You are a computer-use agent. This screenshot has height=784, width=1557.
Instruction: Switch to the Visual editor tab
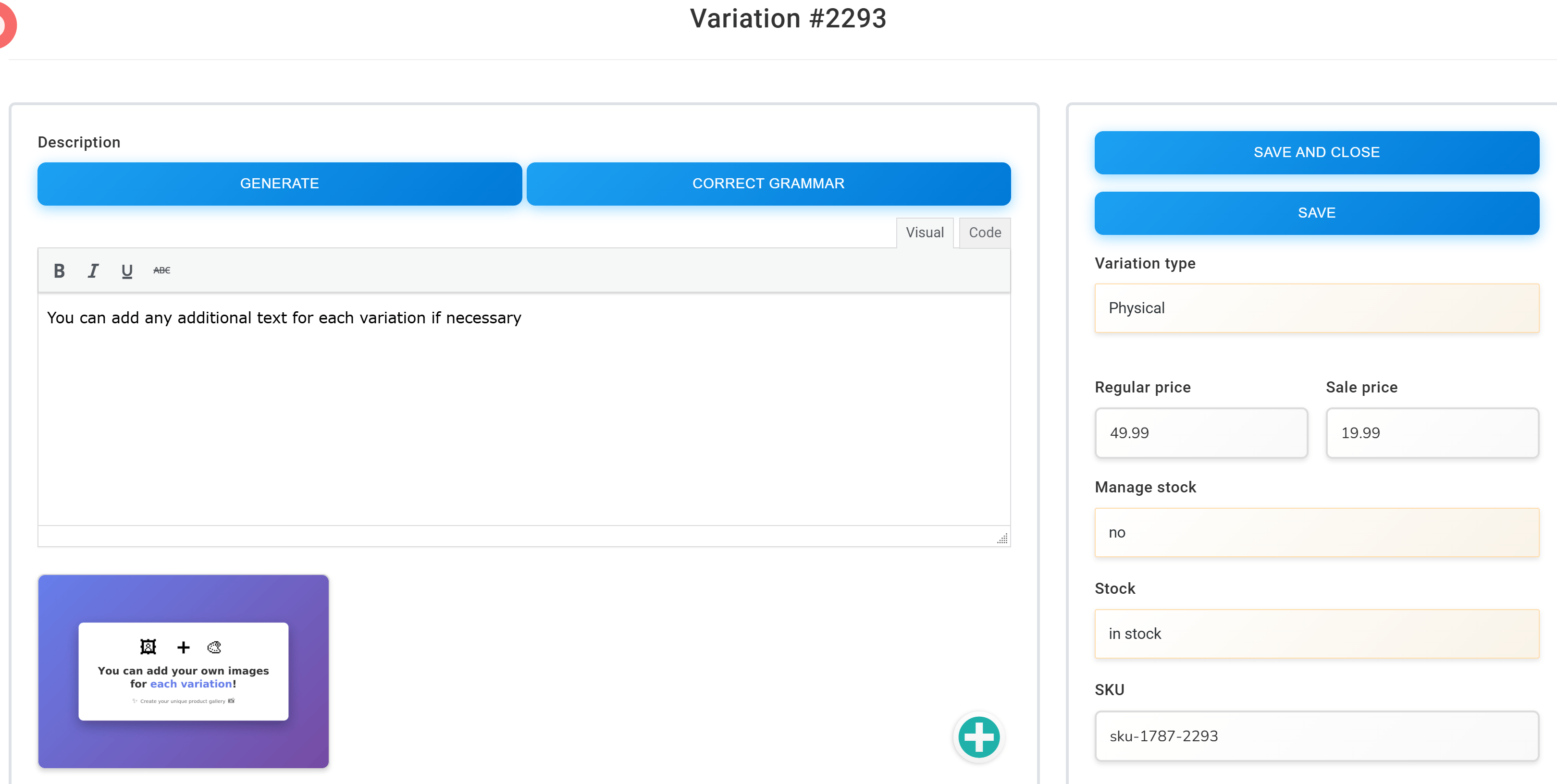924,233
